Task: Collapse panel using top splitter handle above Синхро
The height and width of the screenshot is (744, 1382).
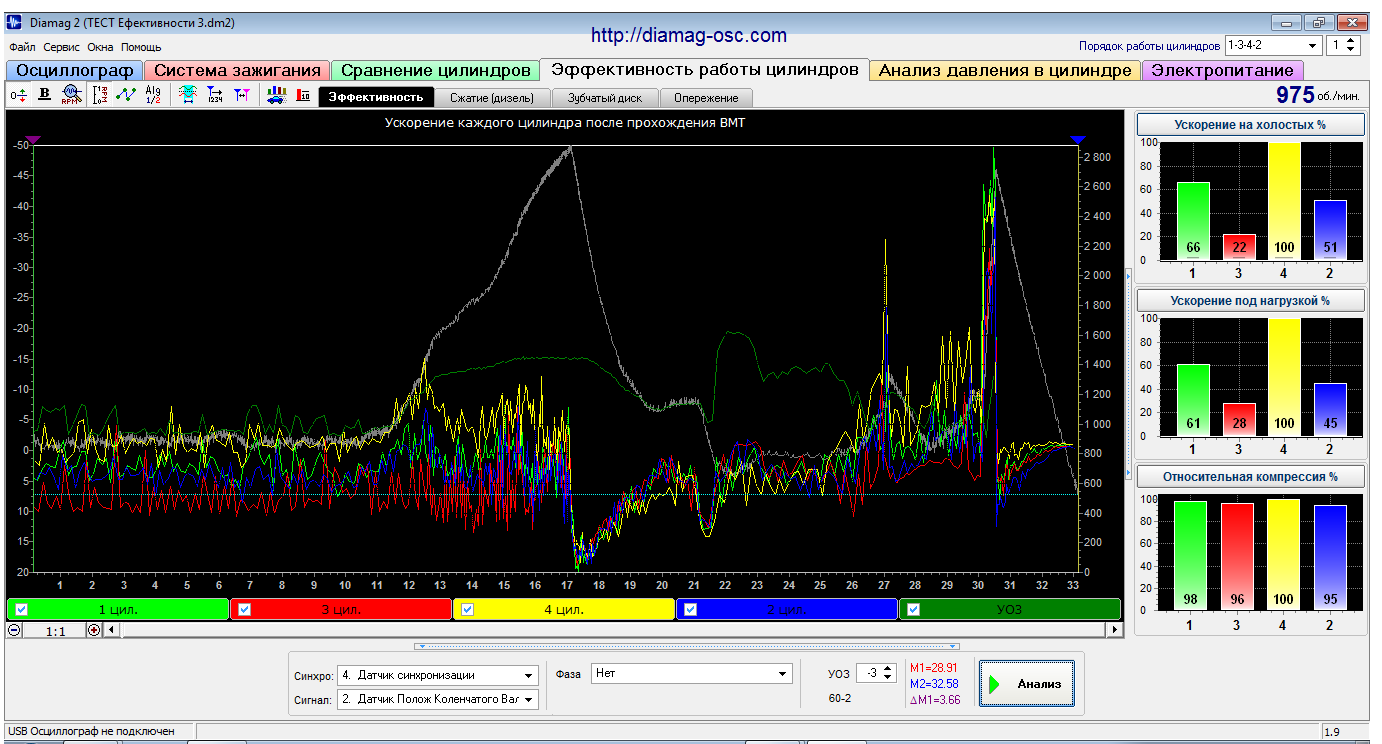Action: (x=686, y=646)
